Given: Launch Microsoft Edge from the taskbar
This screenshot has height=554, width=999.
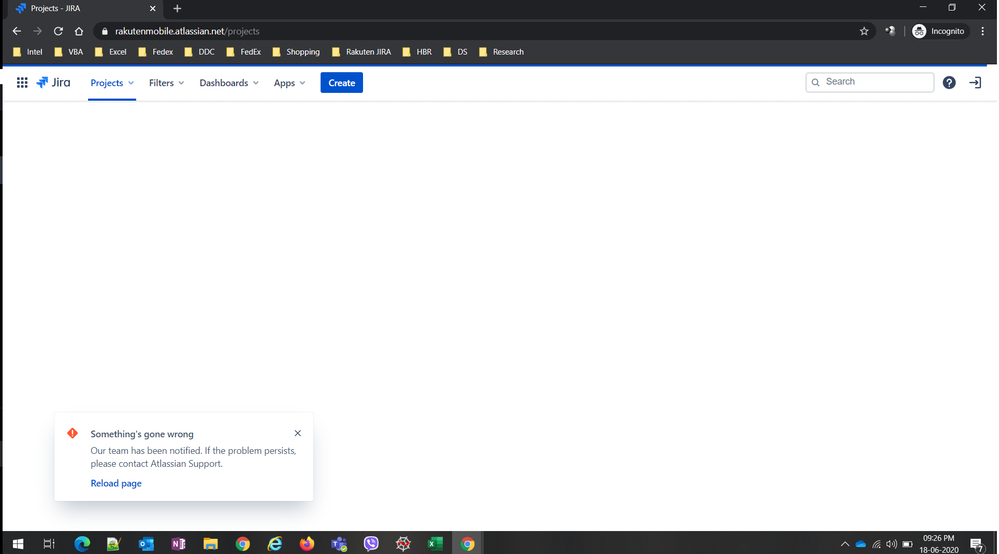Looking at the screenshot, I should click(x=82, y=543).
